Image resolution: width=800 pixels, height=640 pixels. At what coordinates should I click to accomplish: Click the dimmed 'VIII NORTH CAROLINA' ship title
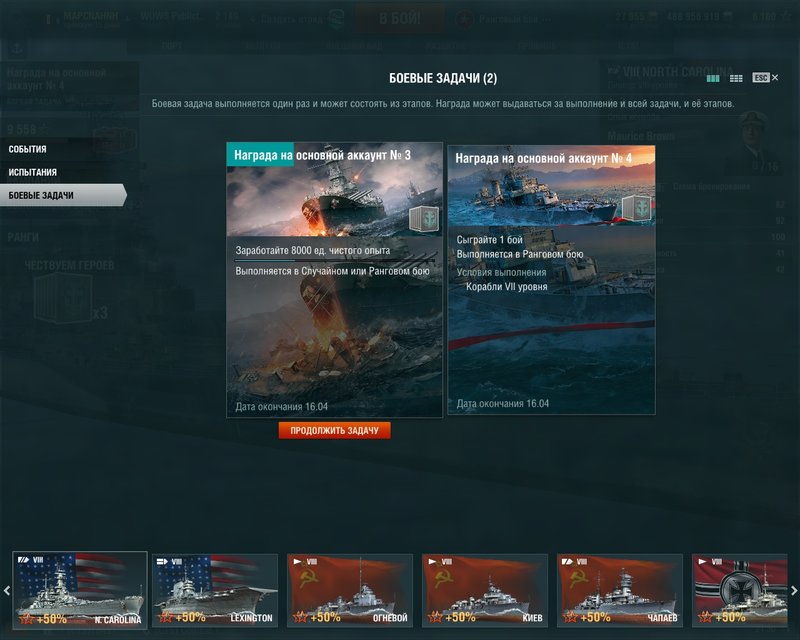tap(678, 72)
